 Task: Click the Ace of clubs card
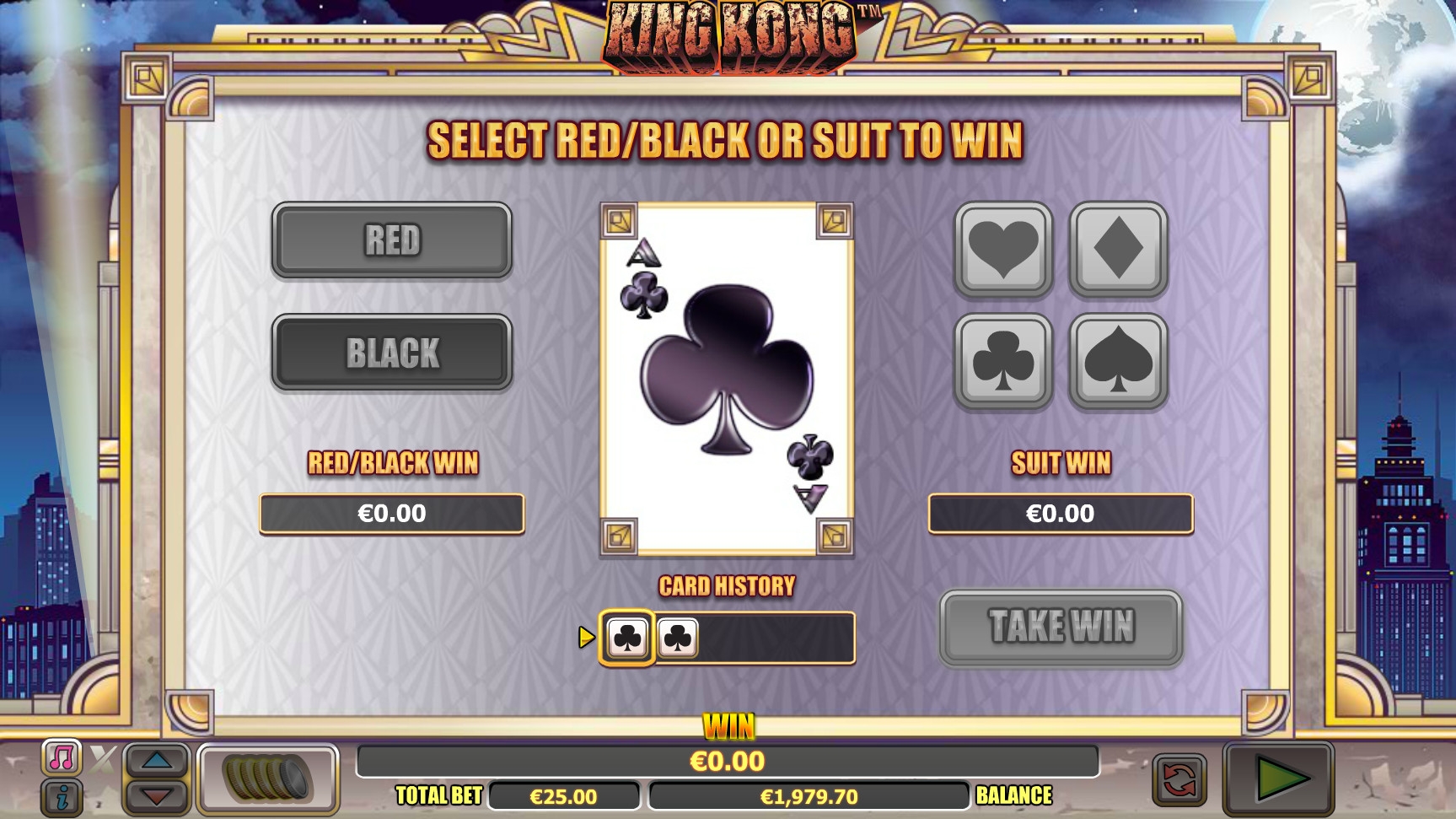[x=726, y=379]
